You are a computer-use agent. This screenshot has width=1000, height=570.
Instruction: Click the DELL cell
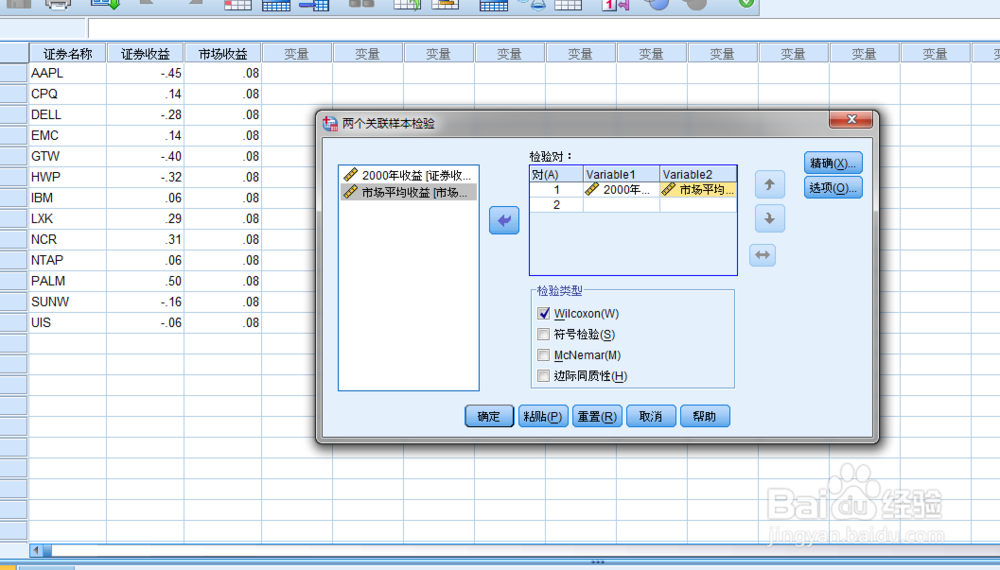(x=68, y=115)
